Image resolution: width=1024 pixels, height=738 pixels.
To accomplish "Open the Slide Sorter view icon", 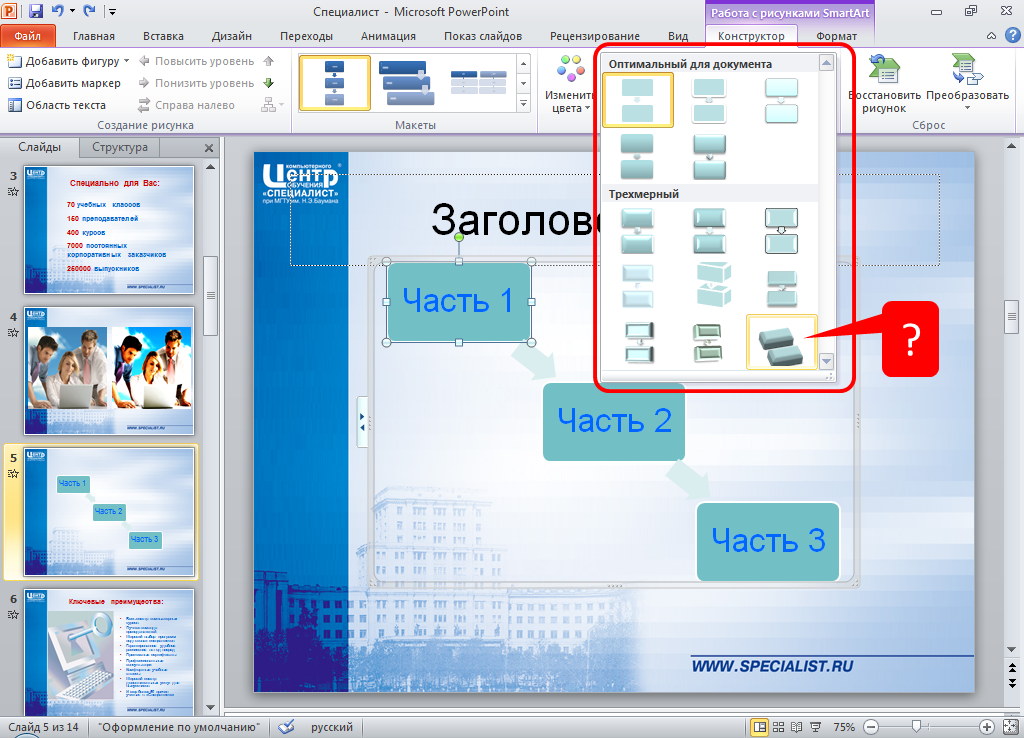I will (x=780, y=727).
